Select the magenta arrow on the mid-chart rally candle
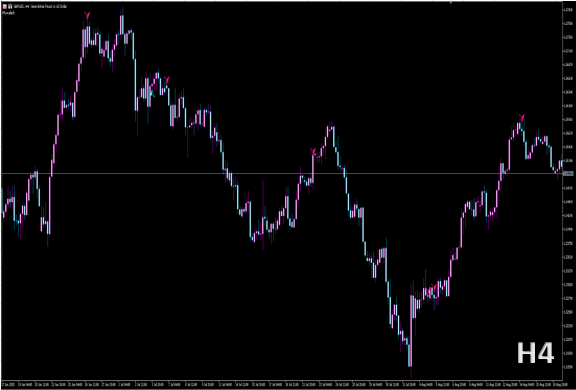This screenshot has height=390, width=576. click(313, 151)
